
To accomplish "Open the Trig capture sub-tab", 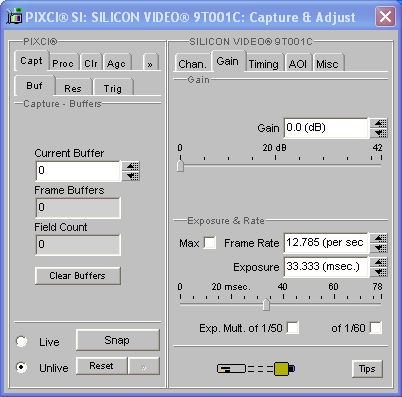I will tap(113, 88).
